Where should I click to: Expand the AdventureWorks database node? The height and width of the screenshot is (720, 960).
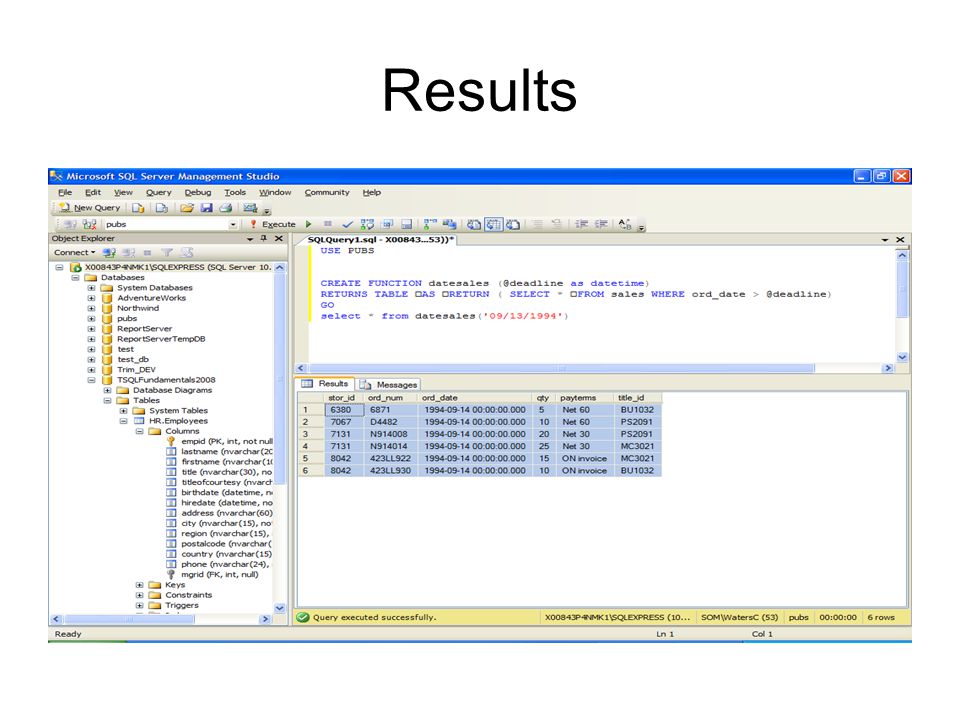click(91, 298)
